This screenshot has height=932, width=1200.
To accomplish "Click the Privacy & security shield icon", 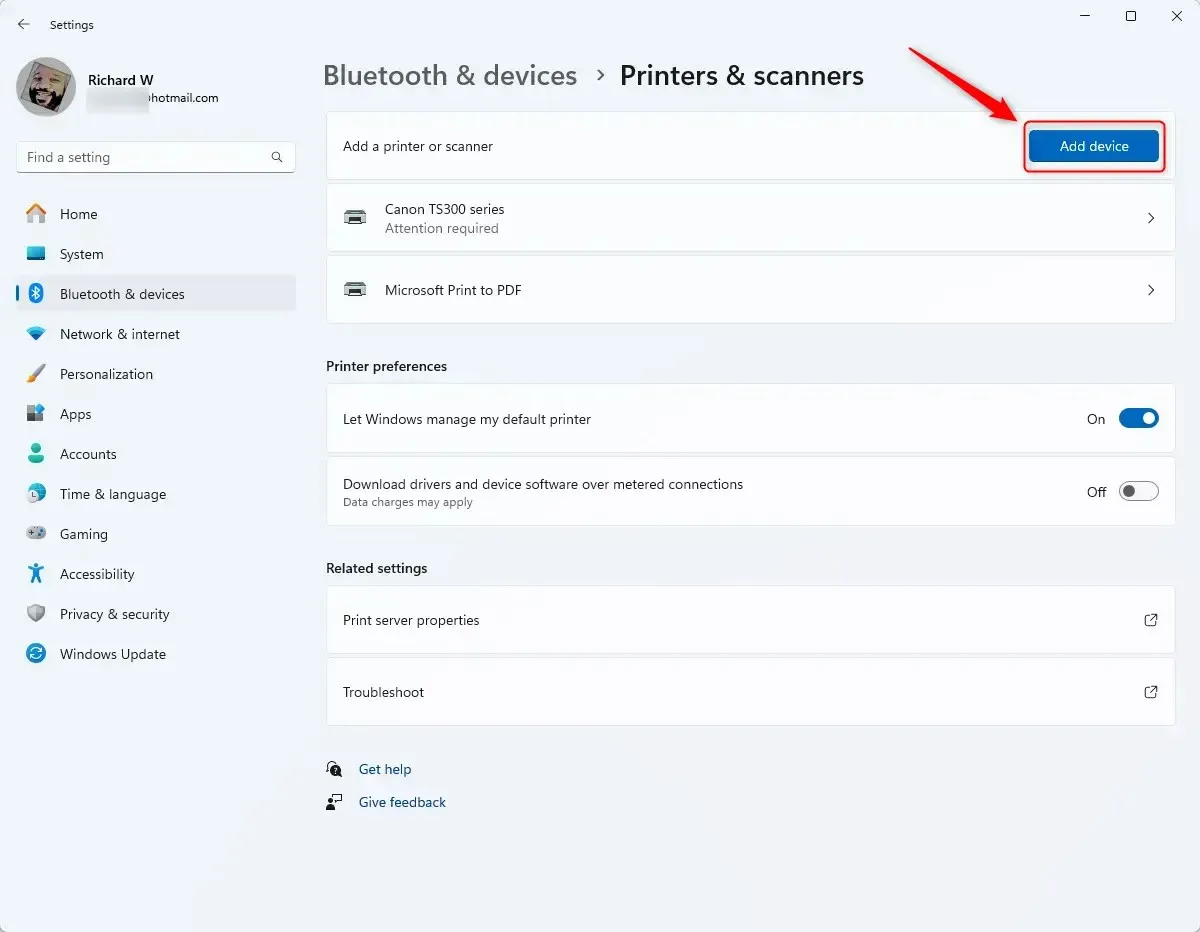I will pos(36,614).
